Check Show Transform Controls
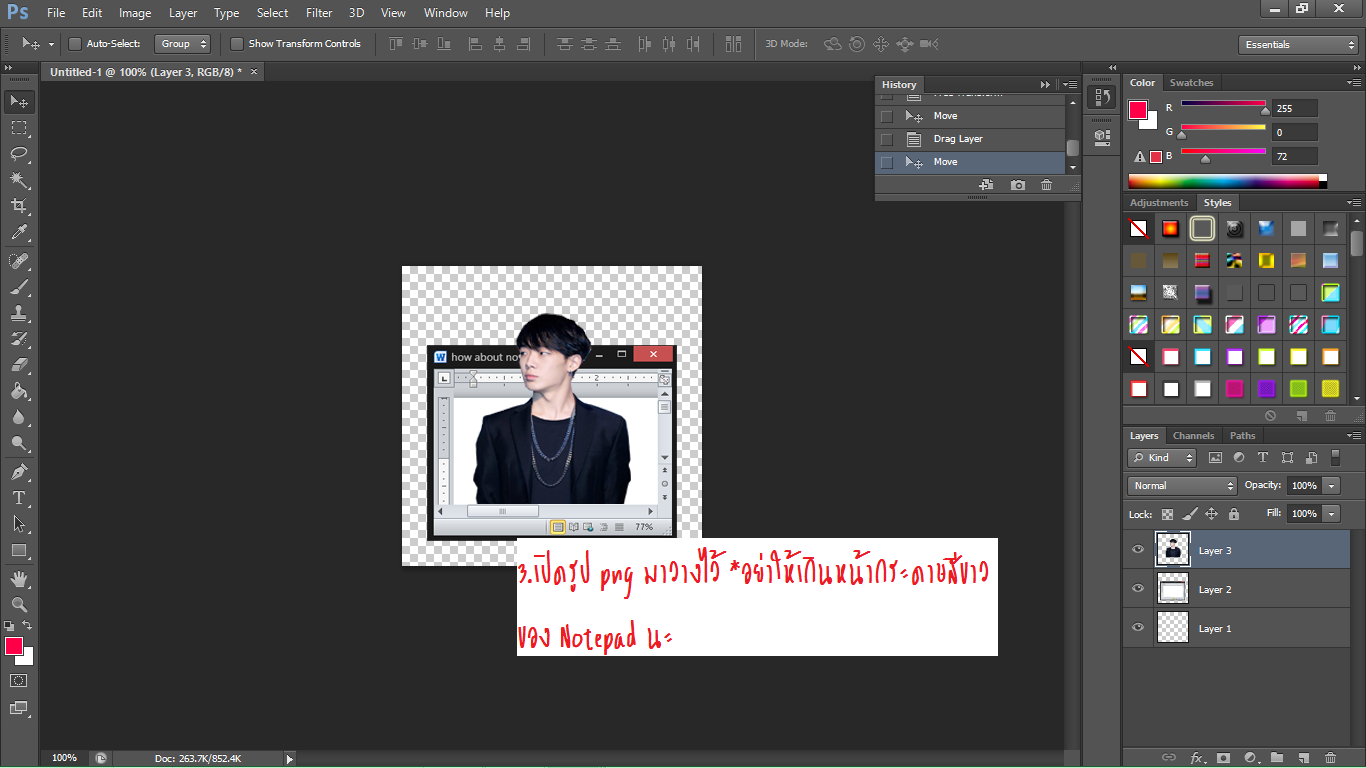This screenshot has width=1366, height=768. point(237,44)
